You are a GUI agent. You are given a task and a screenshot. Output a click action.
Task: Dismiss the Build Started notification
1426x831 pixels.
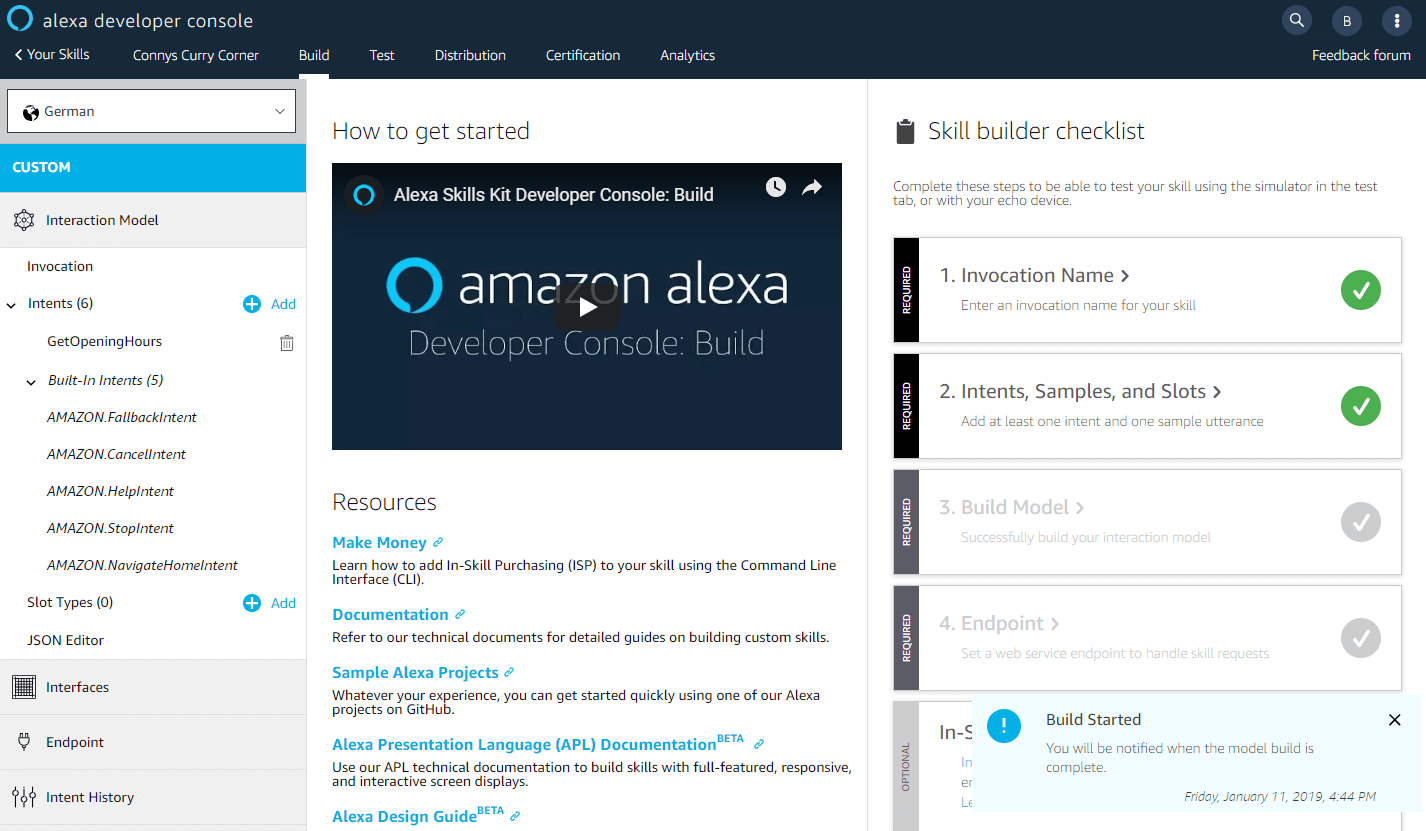pyautogui.click(x=1395, y=720)
